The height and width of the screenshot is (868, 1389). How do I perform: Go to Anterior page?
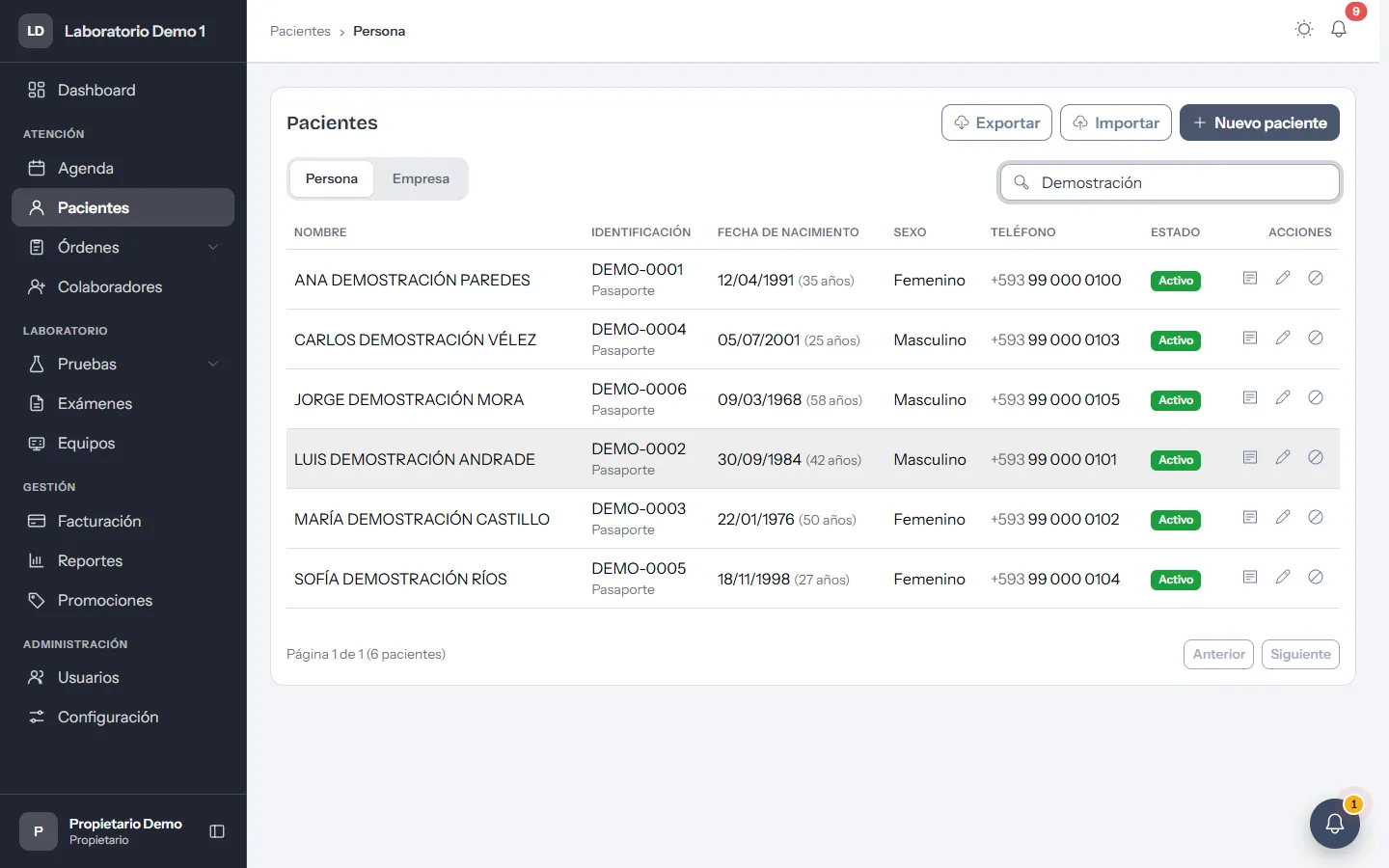pyautogui.click(x=1218, y=654)
